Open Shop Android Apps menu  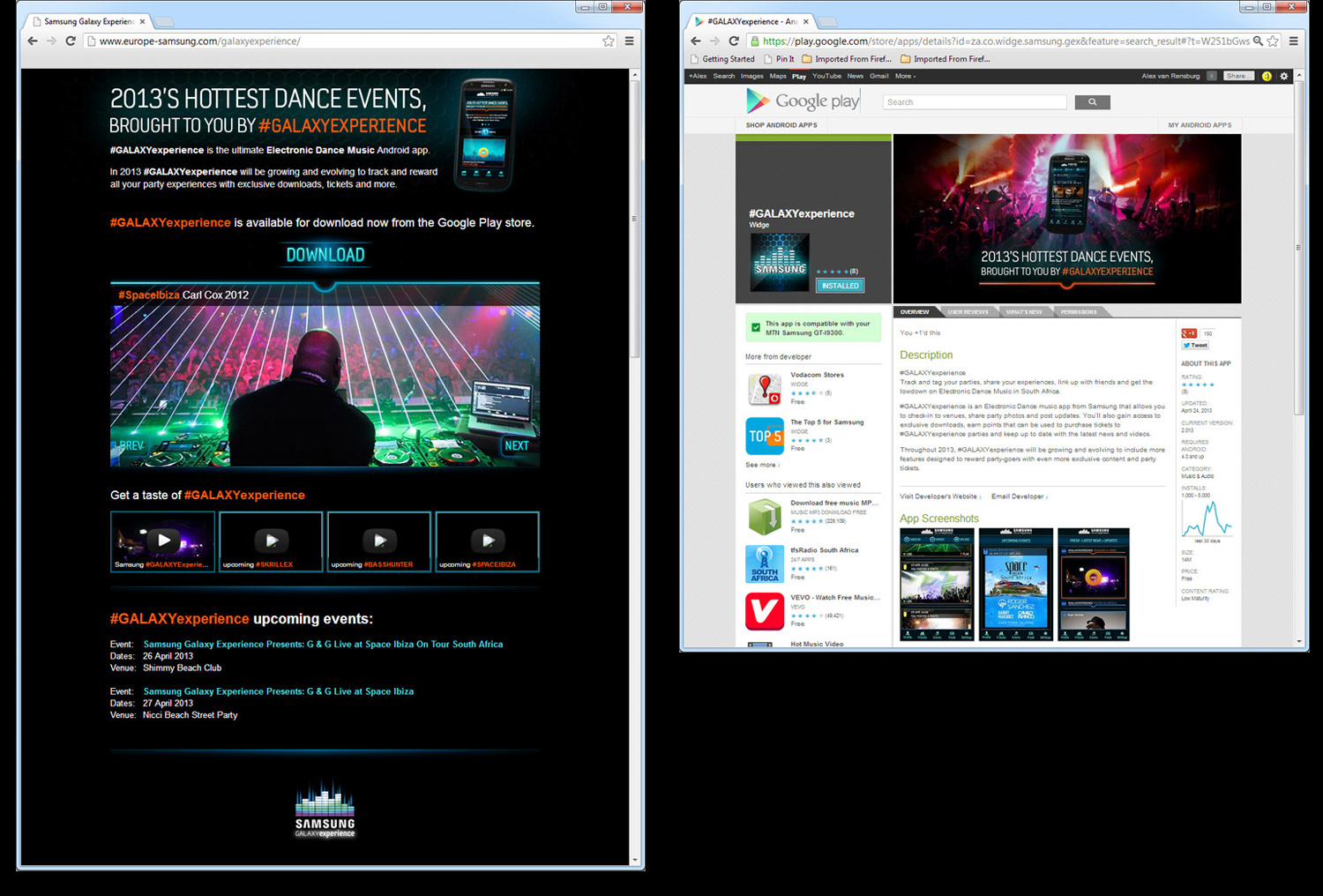click(781, 125)
